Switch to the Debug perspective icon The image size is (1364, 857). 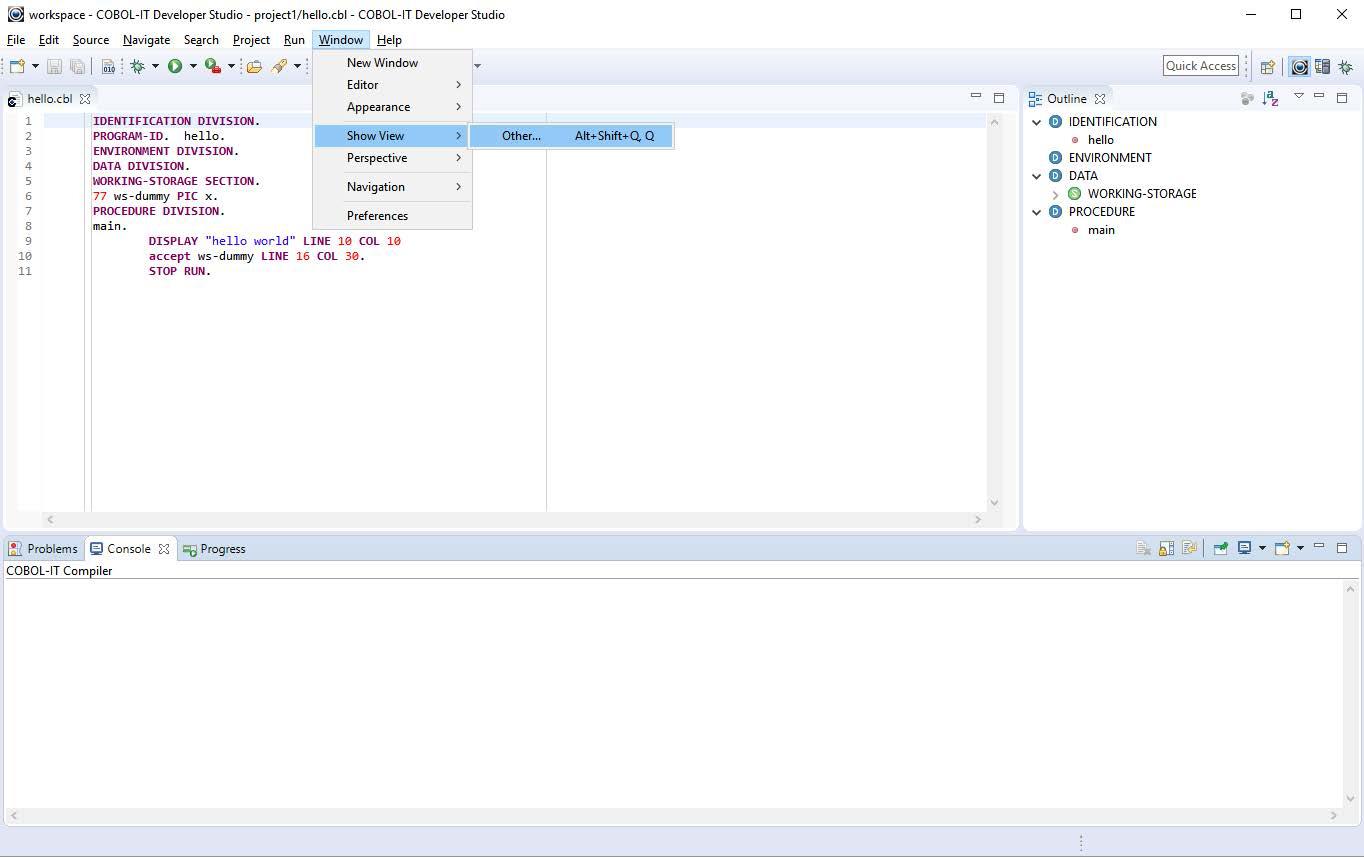pos(1345,67)
